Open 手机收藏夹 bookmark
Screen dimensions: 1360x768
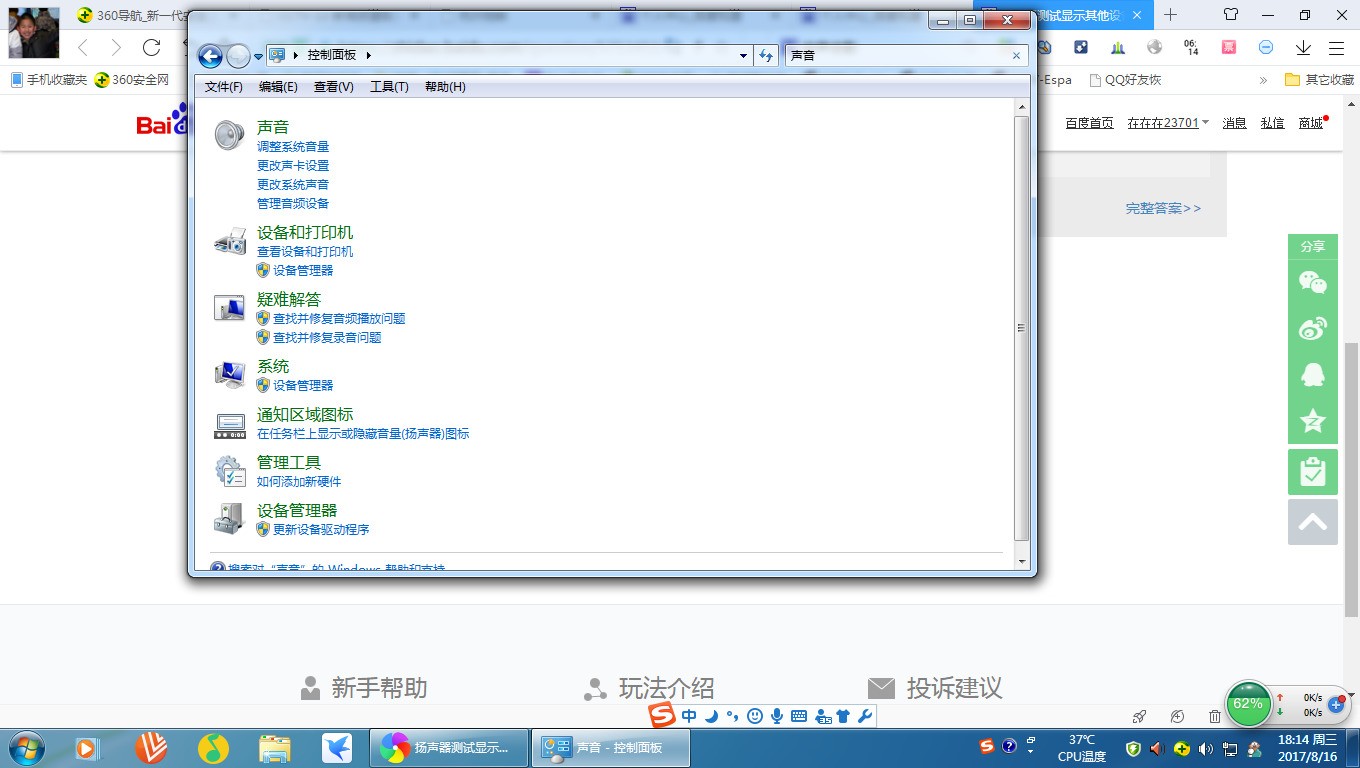point(49,80)
